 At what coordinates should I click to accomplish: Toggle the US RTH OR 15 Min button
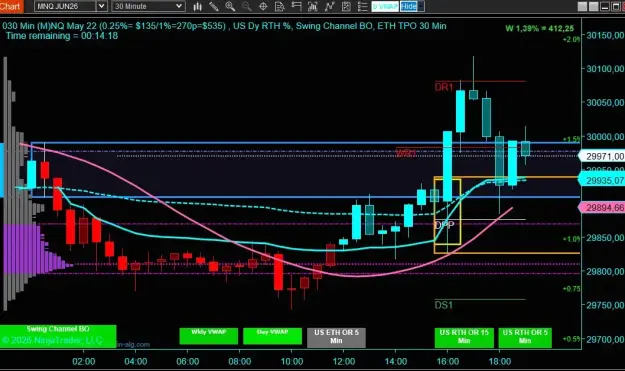pyautogui.click(x=464, y=337)
